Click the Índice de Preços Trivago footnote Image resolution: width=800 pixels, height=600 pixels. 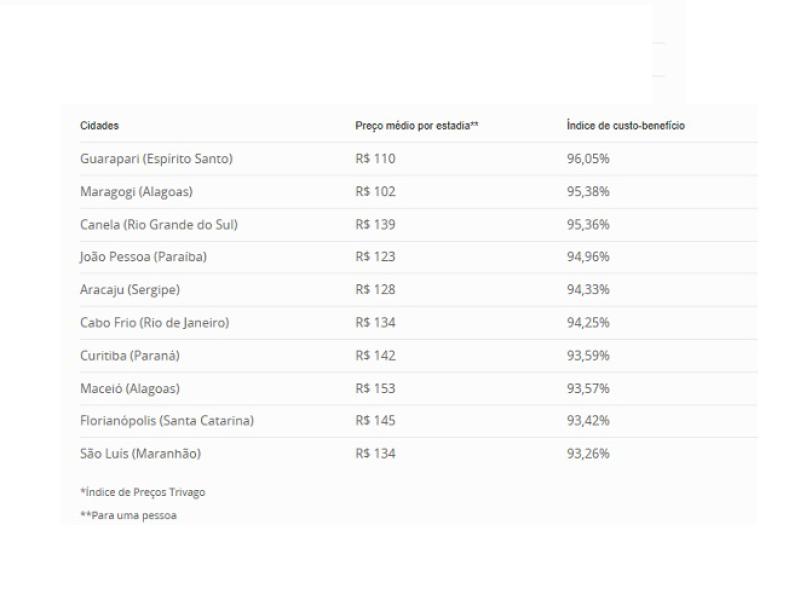pyautogui.click(x=142, y=492)
